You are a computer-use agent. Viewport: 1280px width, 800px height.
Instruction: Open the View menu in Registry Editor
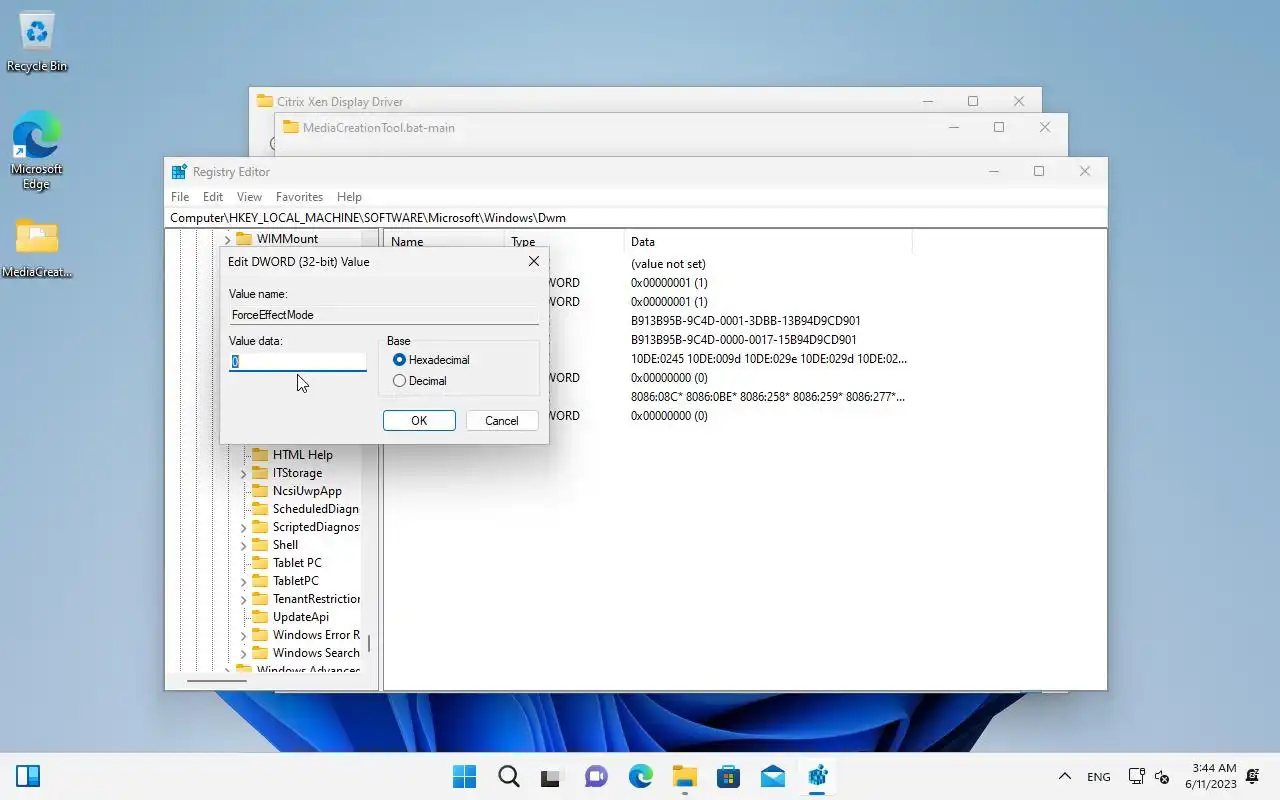pyautogui.click(x=249, y=197)
